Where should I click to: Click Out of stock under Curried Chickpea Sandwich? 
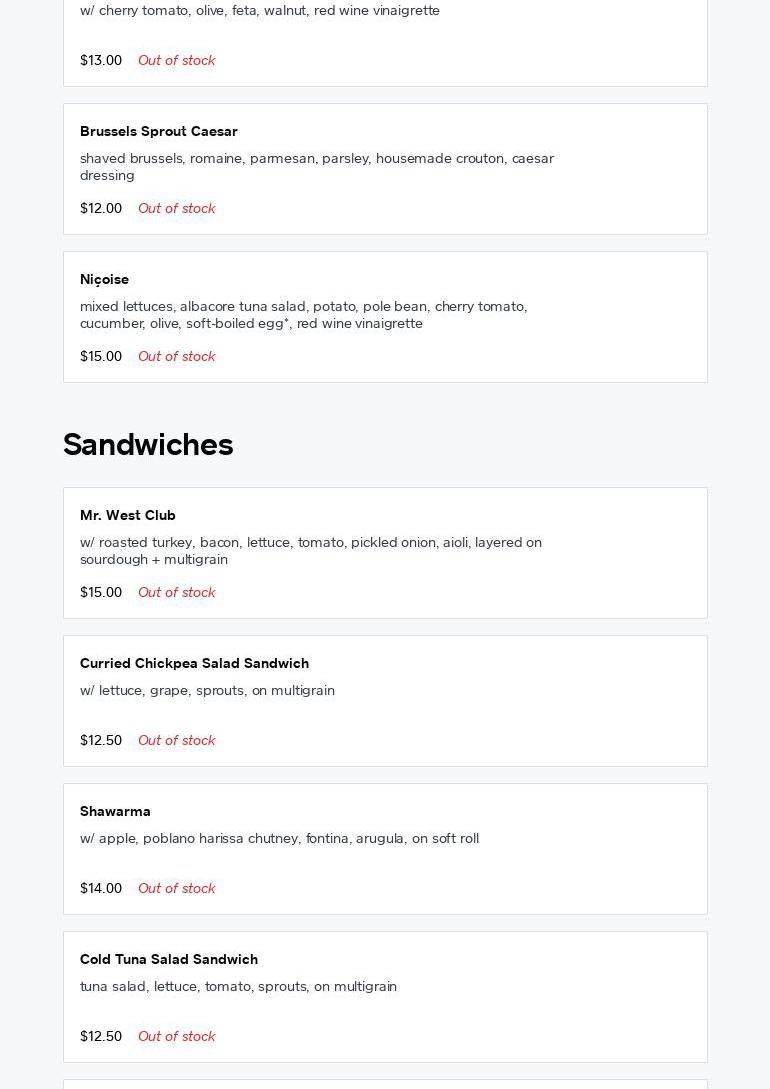point(176,740)
